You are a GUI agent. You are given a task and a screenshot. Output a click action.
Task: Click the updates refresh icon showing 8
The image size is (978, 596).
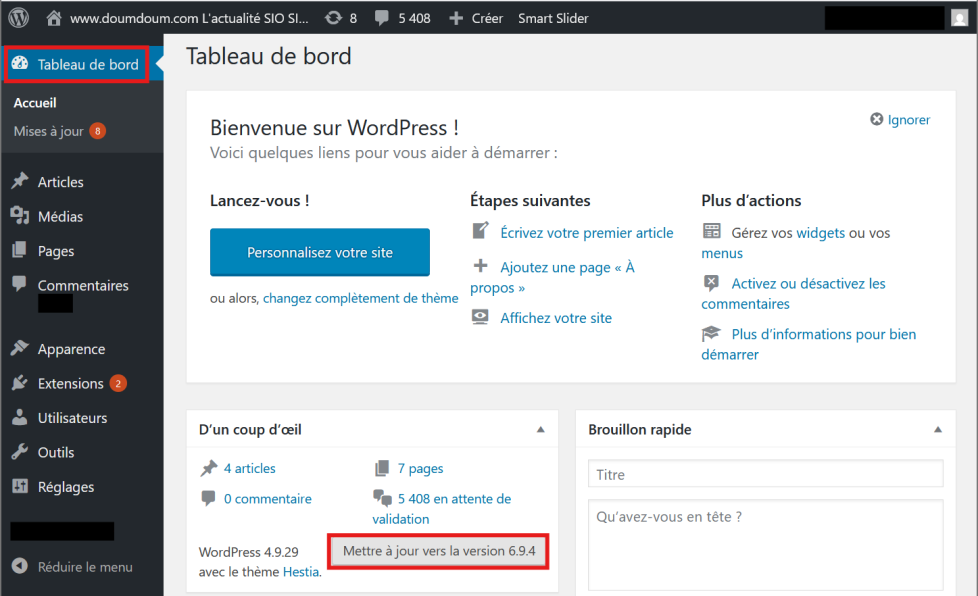coord(334,18)
